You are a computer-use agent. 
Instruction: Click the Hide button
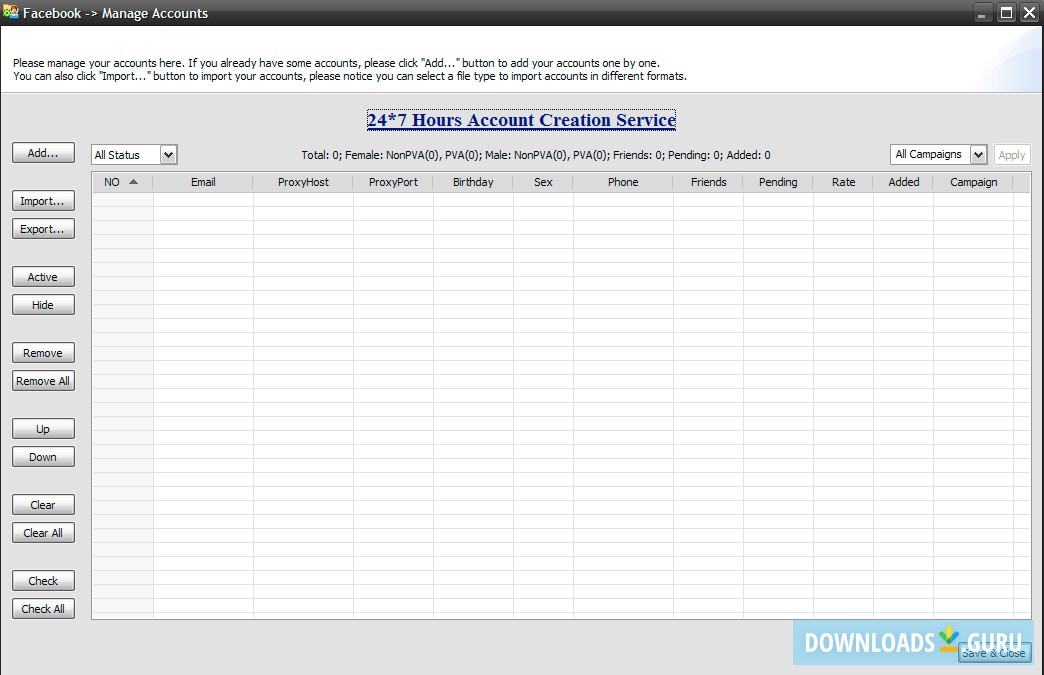pyautogui.click(x=43, y=305)
